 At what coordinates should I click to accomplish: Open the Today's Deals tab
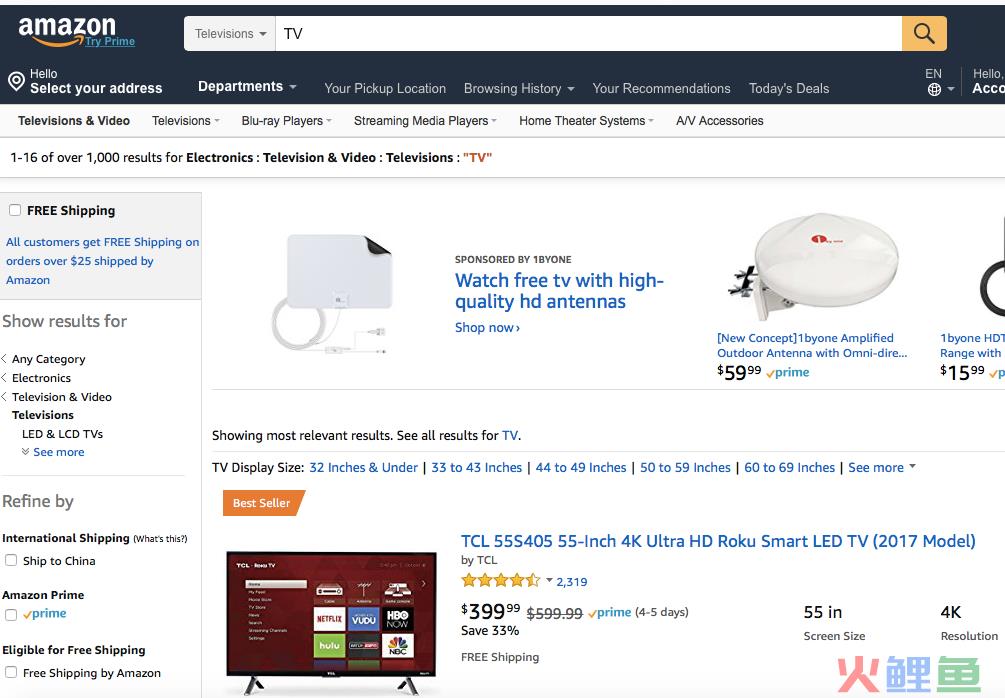point(788,88)
